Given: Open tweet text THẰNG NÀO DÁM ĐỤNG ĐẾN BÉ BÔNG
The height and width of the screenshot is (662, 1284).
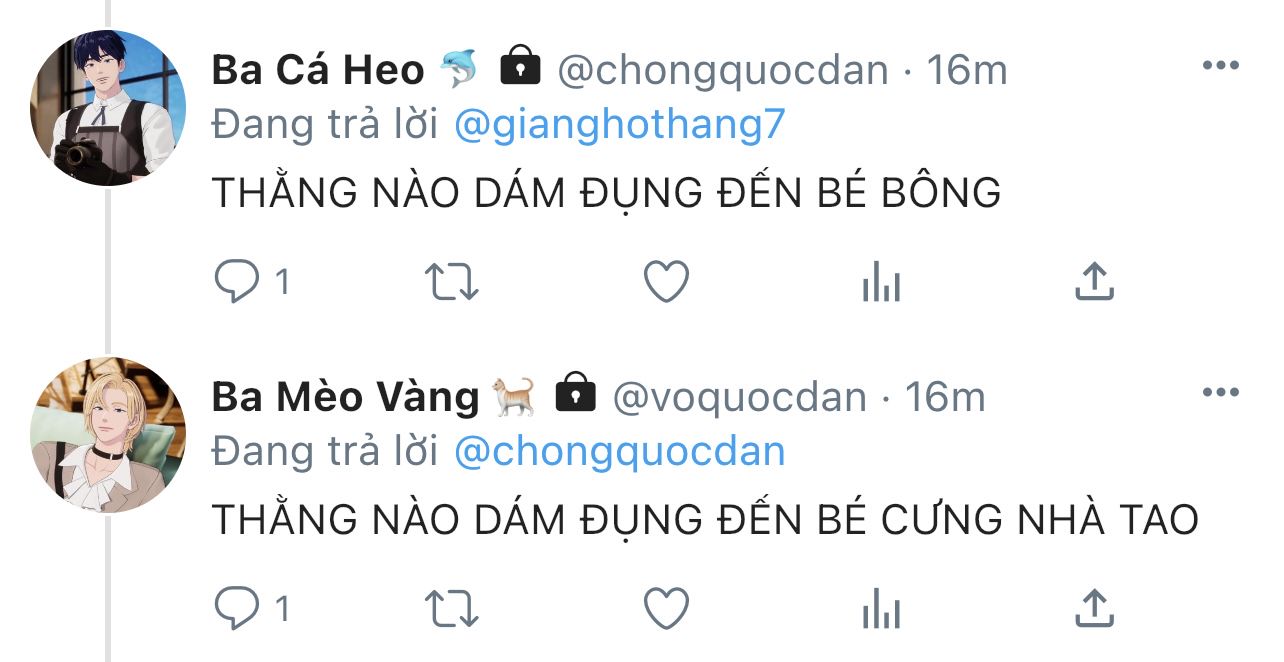Looking at the screenshot, I should (x=606, y=190).
